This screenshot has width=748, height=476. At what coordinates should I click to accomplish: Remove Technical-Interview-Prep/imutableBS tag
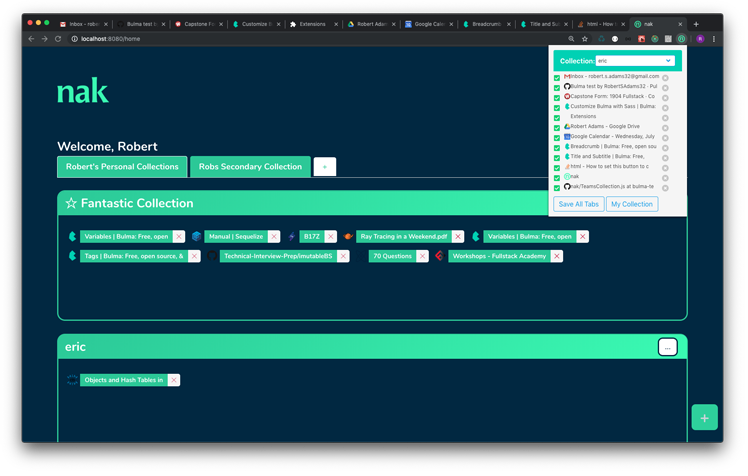(343, 257)
